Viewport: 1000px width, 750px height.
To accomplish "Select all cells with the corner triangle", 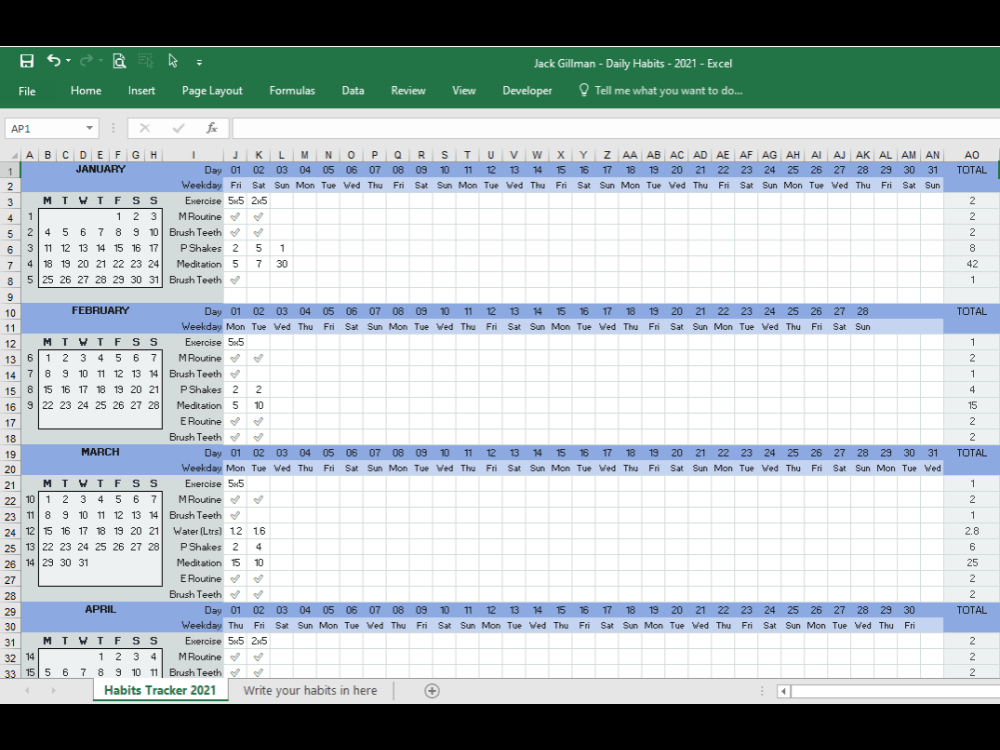I will click(16, 155).
